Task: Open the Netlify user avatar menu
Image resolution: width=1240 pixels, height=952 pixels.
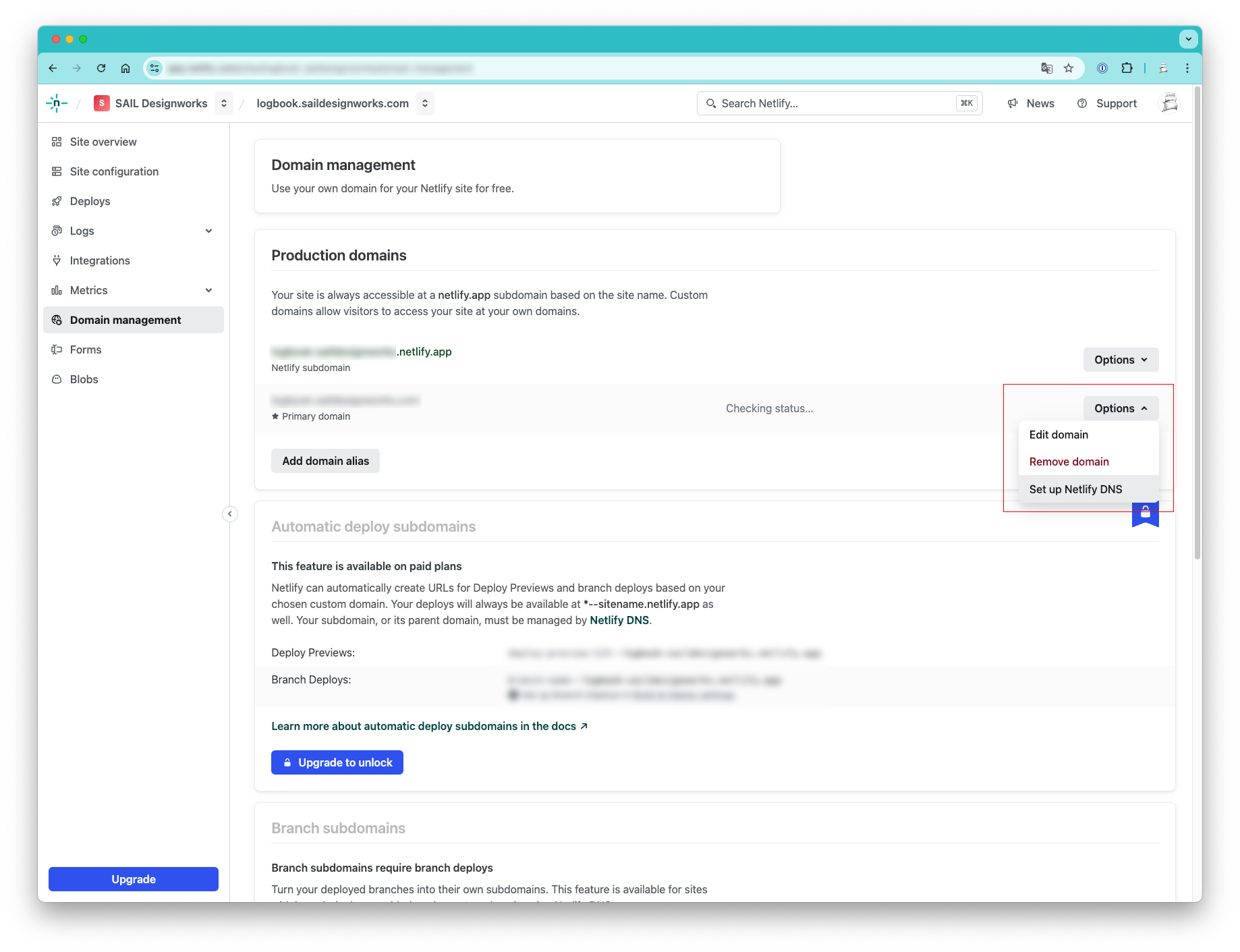Action: 1169,103
